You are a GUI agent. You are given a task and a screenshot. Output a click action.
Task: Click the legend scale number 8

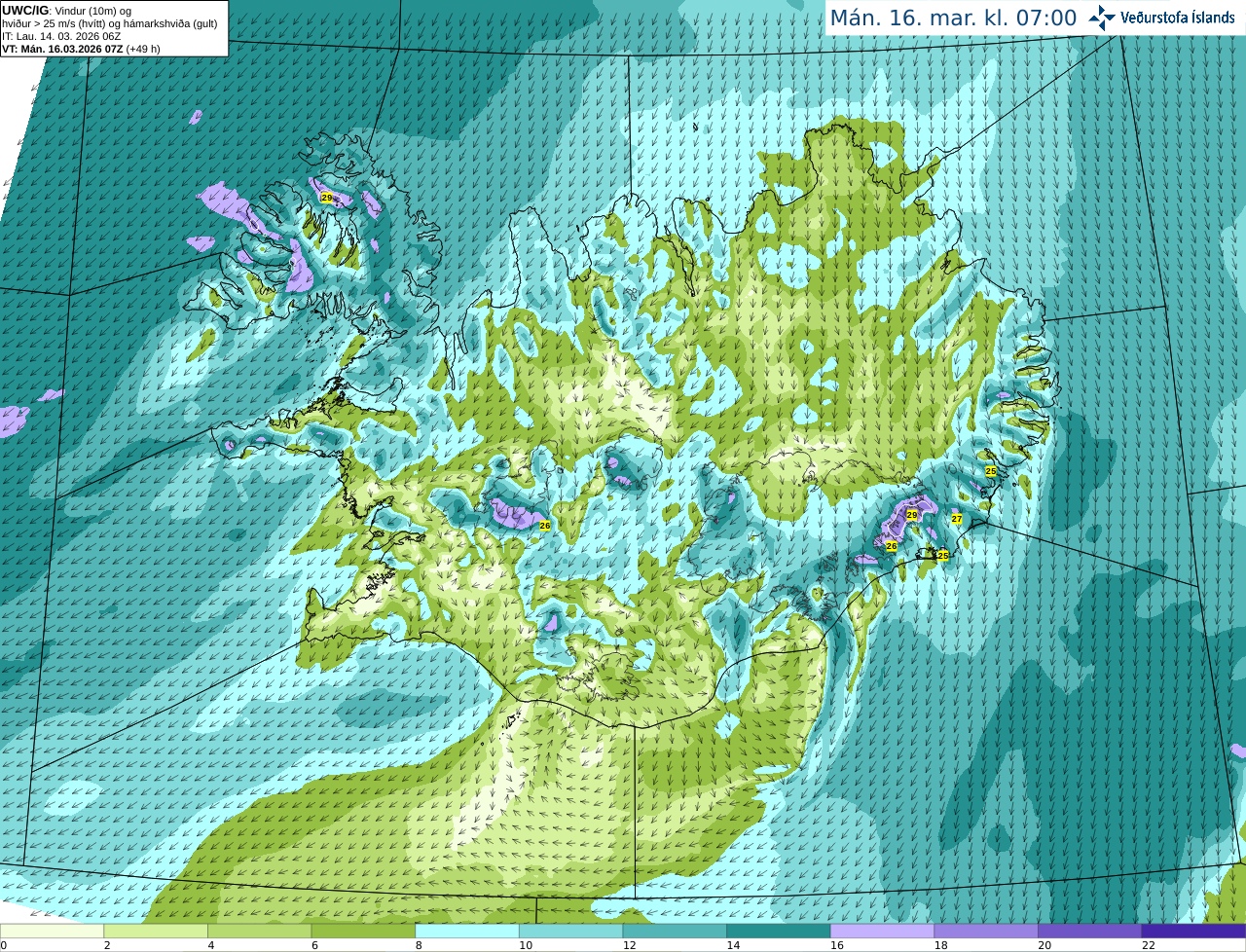[419, 945]
